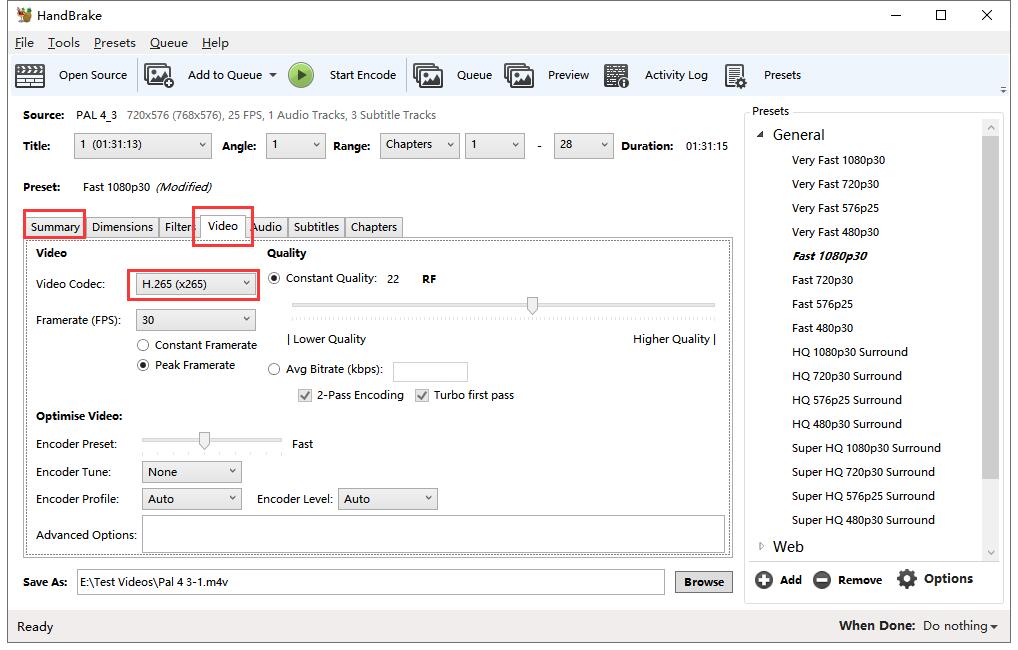
Task: Open the end chapter dropdown showing 28
Action: pyautogui.click(x=583, y=145)
